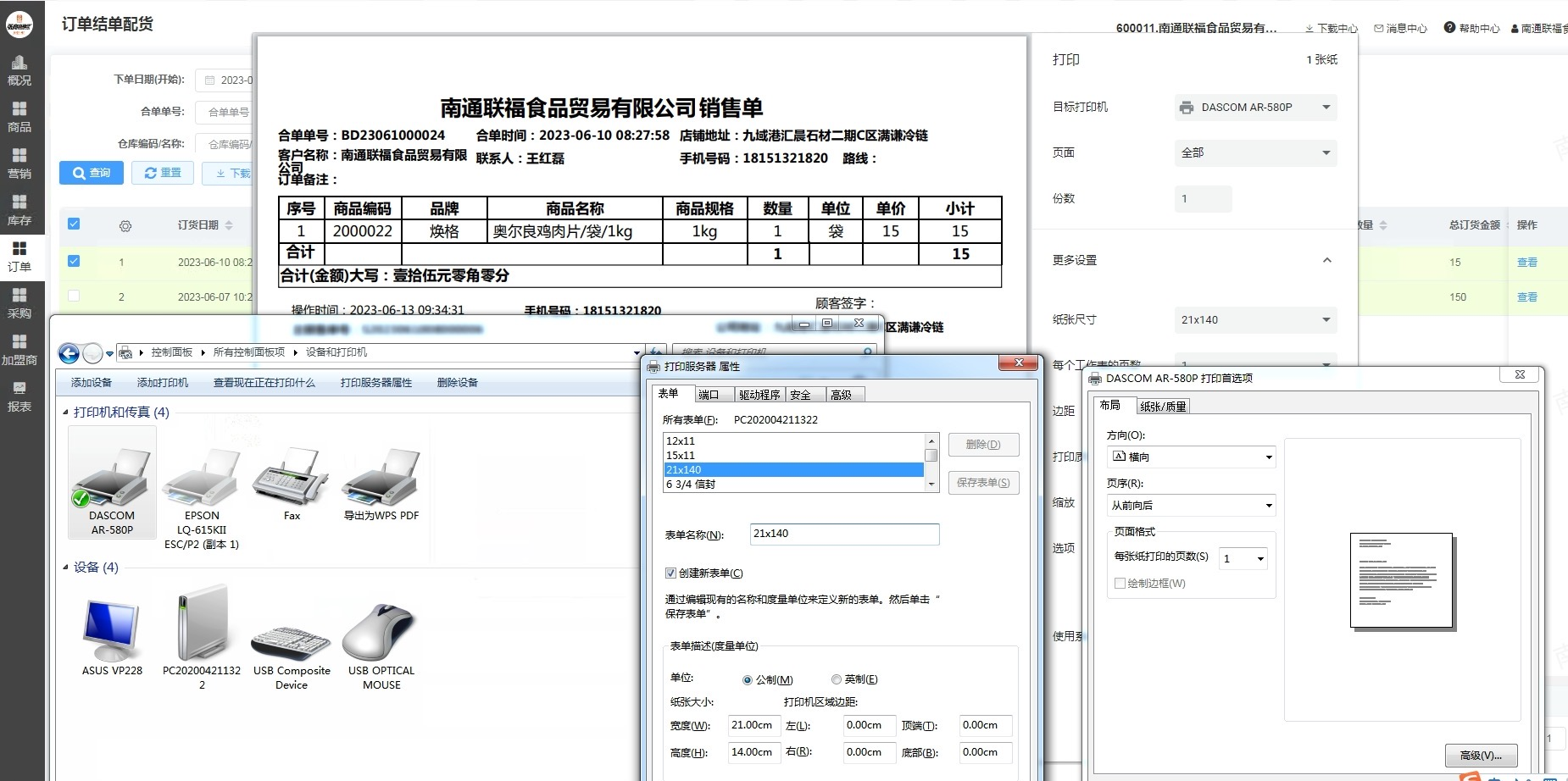Open the 目标打印机 printer dropdown

click(x=1255, y=108)
